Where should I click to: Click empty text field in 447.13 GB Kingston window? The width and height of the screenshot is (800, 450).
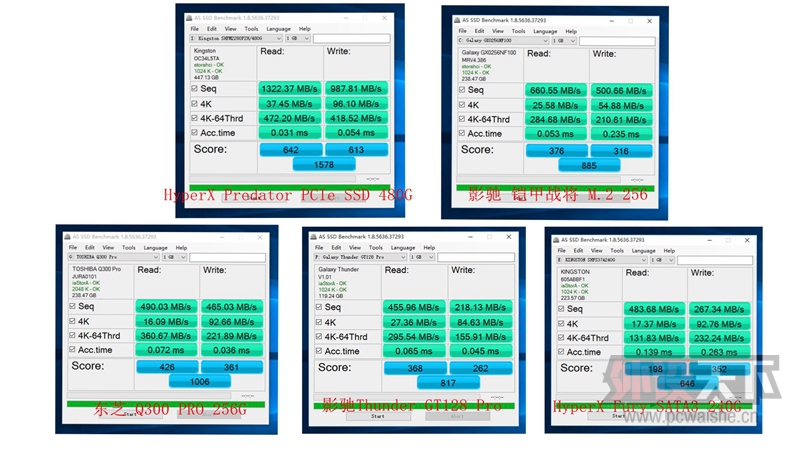[x=352, y=39]
